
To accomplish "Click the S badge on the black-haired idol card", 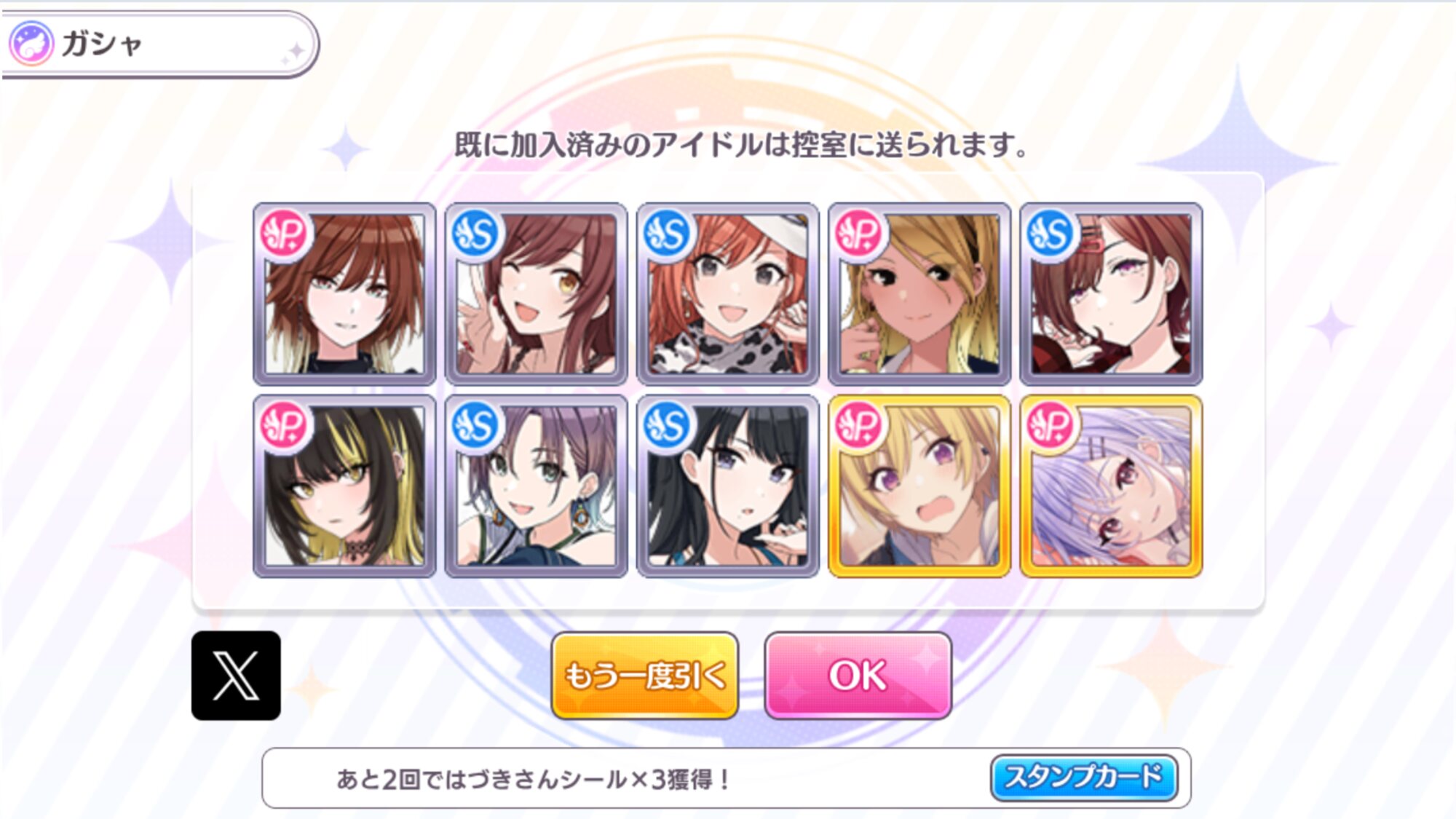I will 667,426.
